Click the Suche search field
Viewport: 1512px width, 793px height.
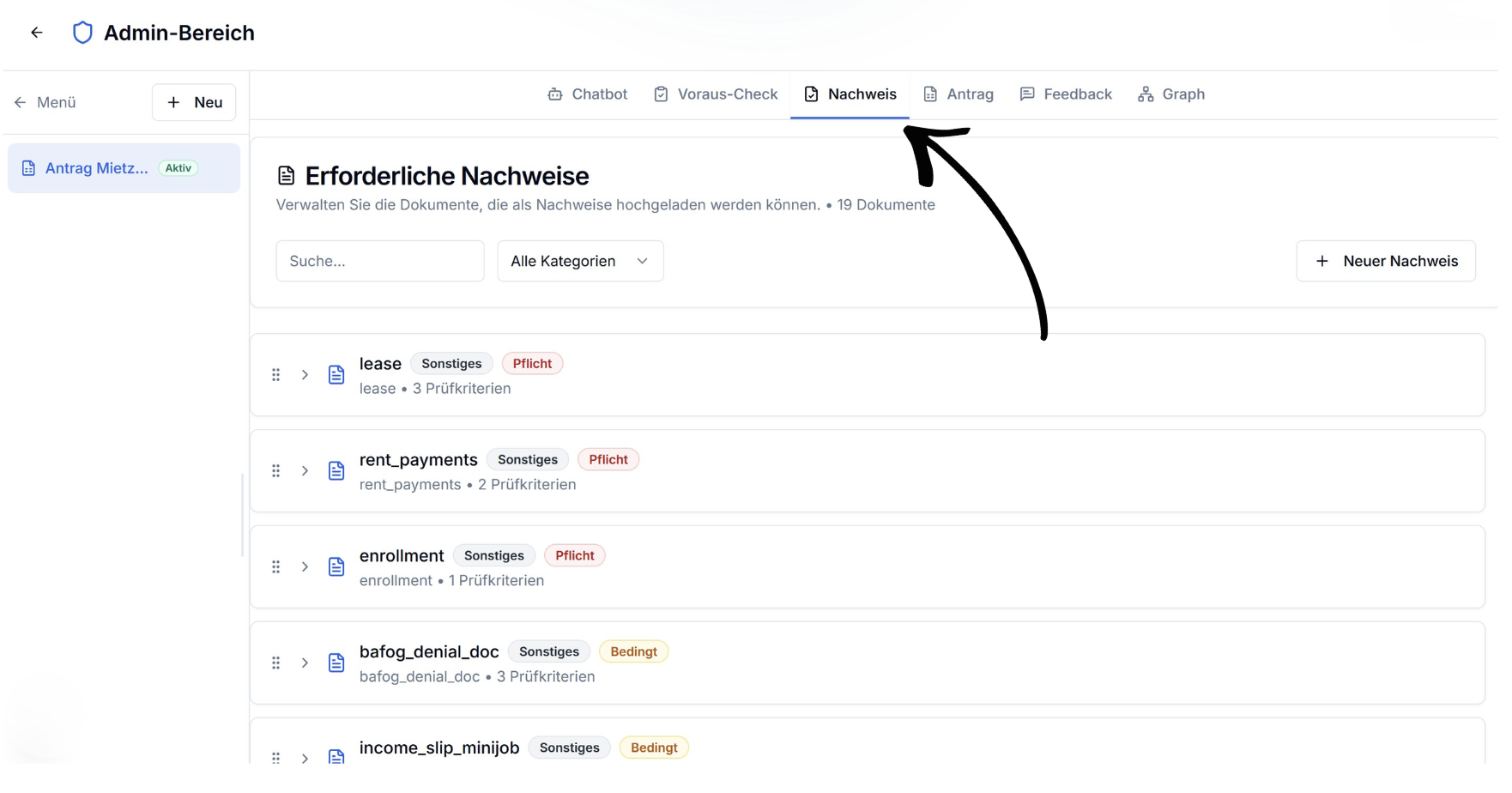point(379,261)
